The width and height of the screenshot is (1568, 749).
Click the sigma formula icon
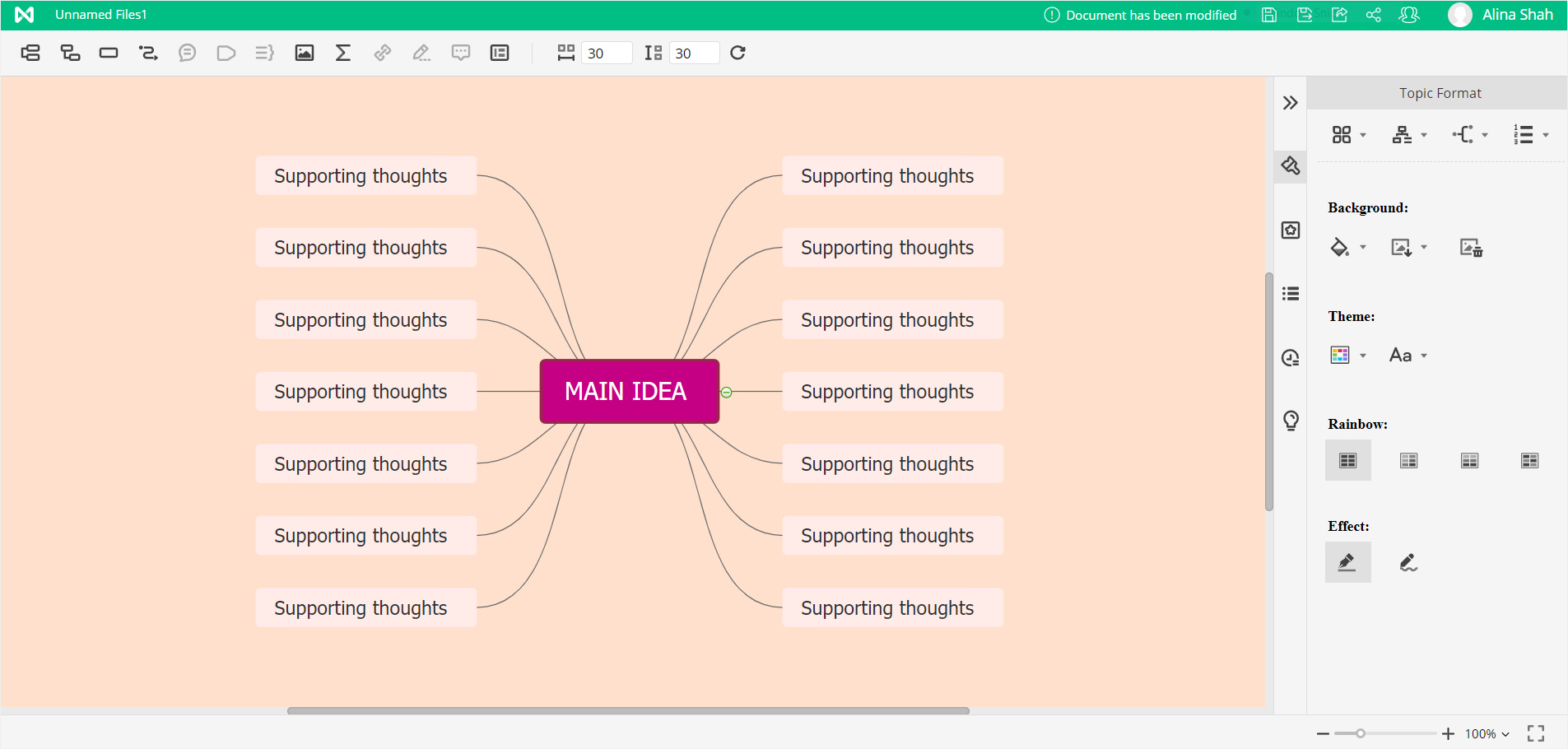[343, 53]
